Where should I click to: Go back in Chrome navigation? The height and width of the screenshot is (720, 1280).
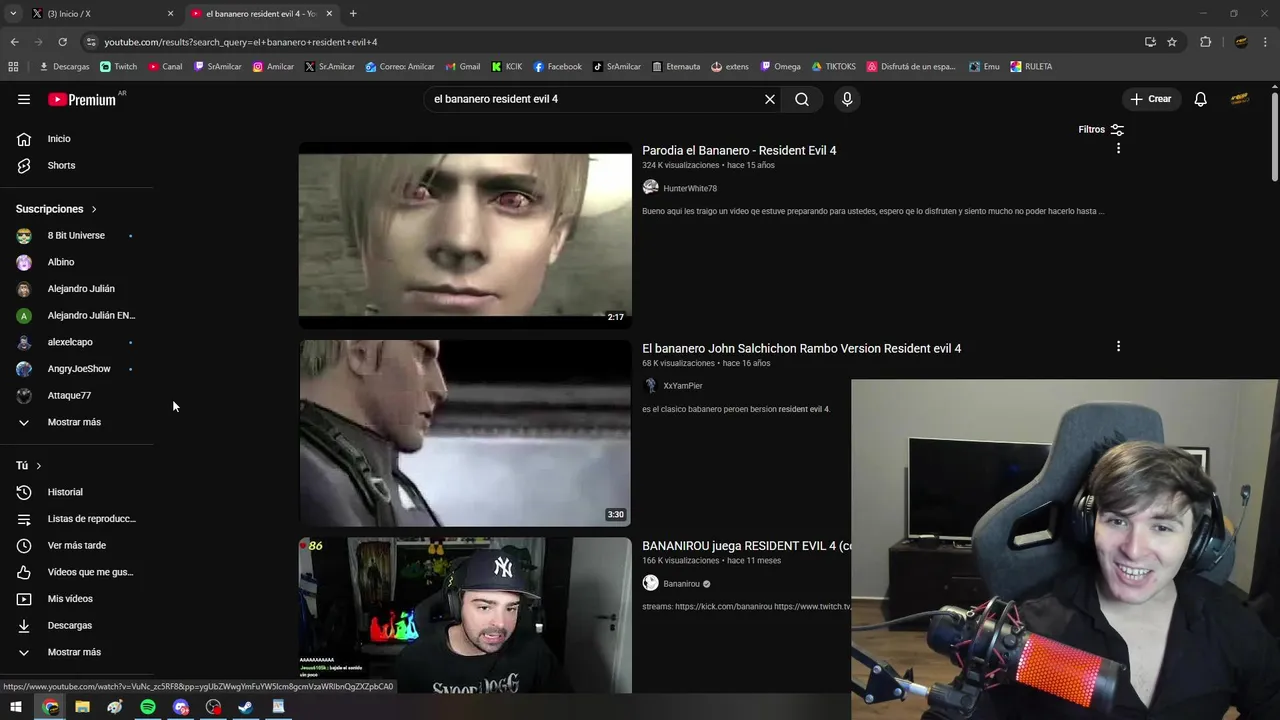pos(15,42)
